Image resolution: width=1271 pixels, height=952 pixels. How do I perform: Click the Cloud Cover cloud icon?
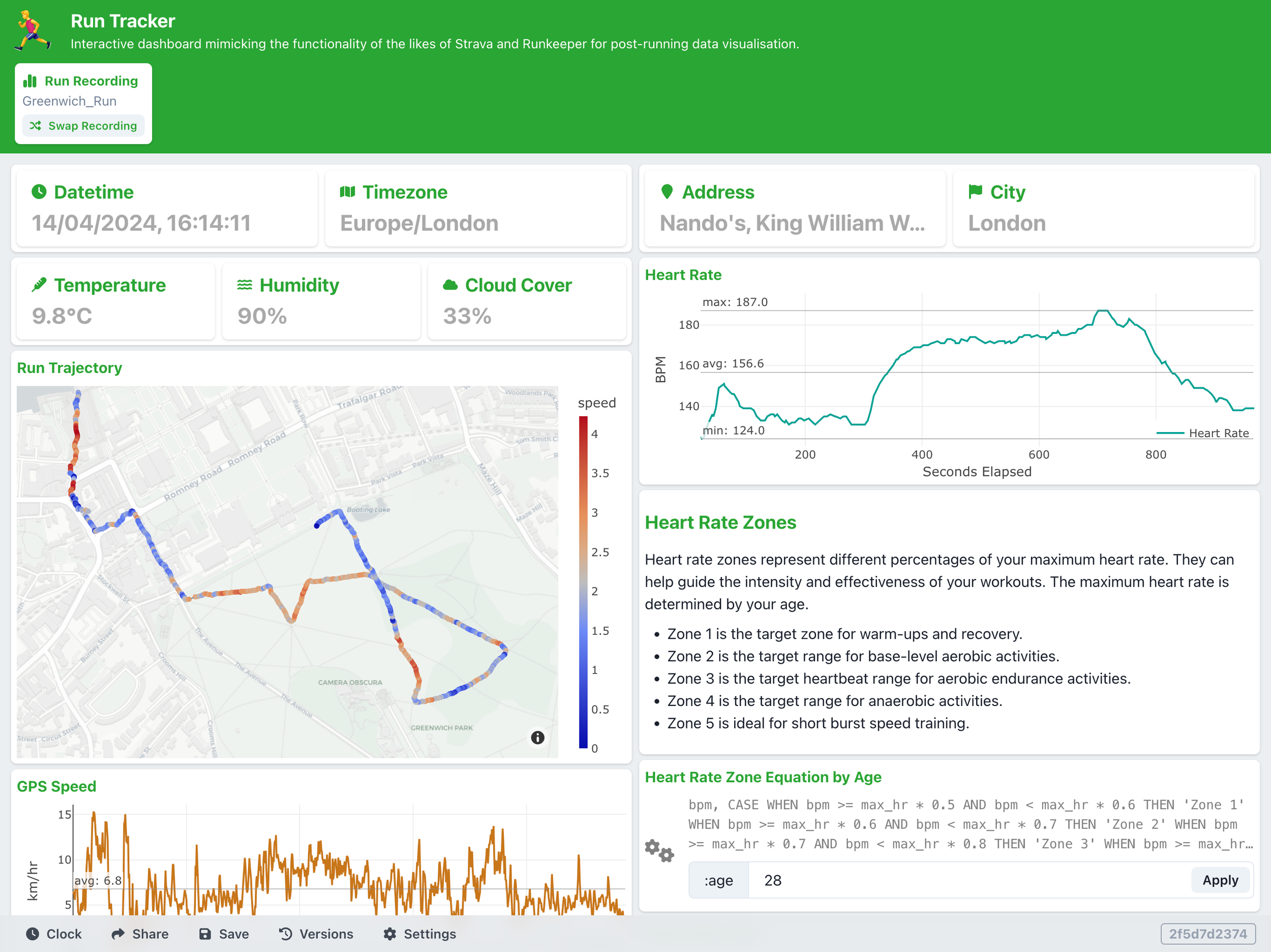coord(450,285)
